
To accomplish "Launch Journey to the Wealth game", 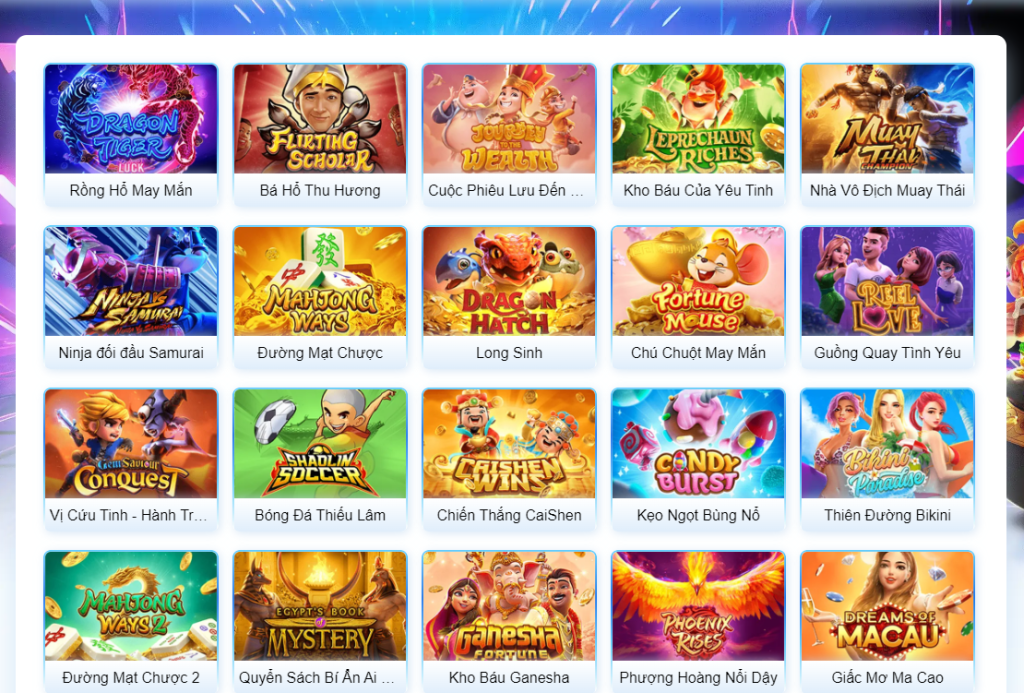I will [509, 119].
